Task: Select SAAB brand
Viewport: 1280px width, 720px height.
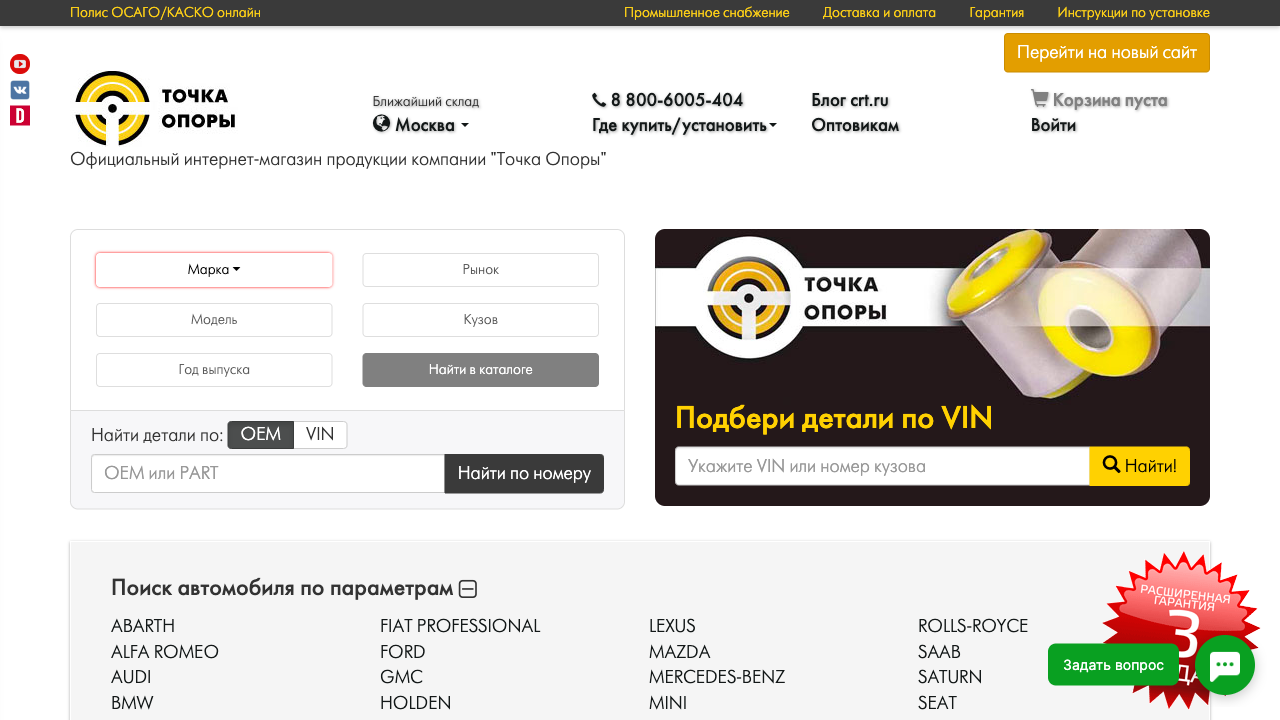Action: coord(939,652)
